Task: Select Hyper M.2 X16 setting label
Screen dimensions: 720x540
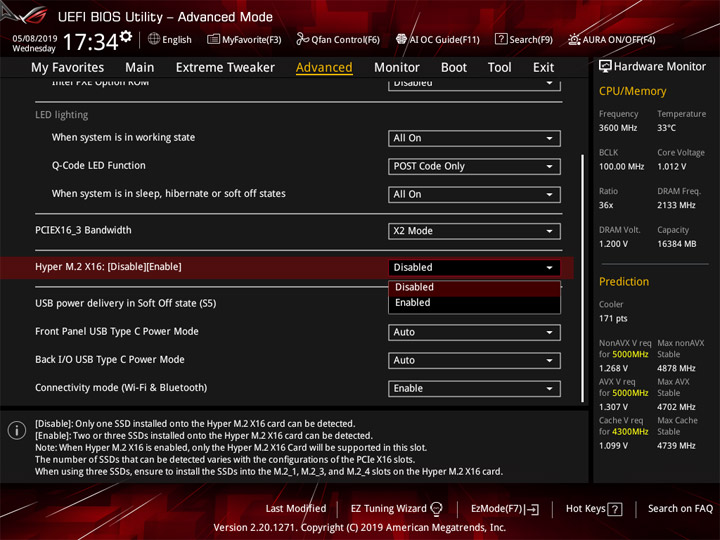Action: [x=108, y=267]
